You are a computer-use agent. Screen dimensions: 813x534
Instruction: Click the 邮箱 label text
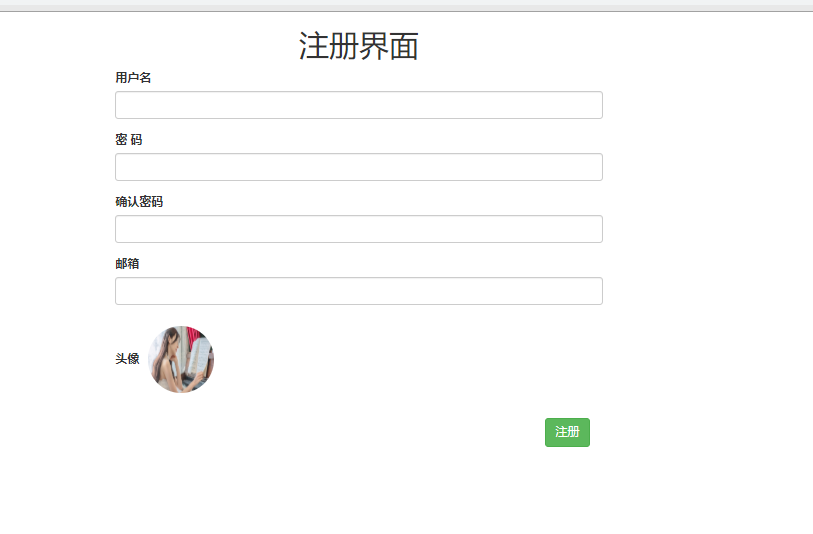tap(127, 264)
